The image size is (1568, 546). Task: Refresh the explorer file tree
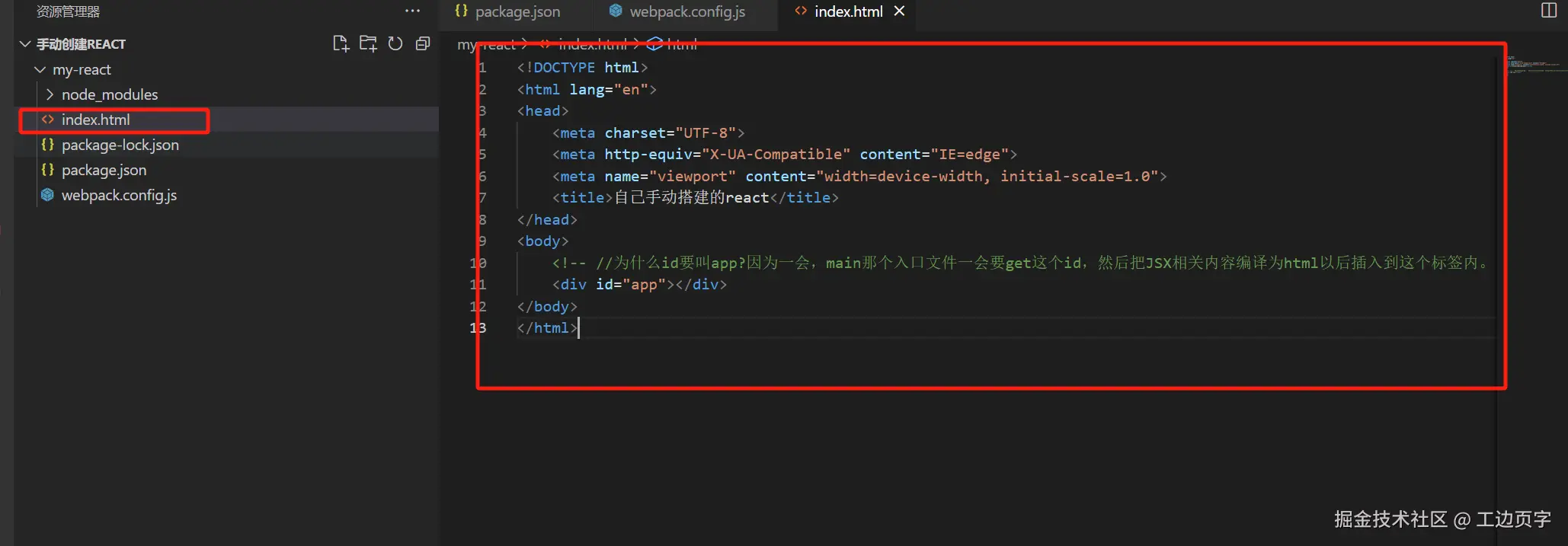(395, 44)
